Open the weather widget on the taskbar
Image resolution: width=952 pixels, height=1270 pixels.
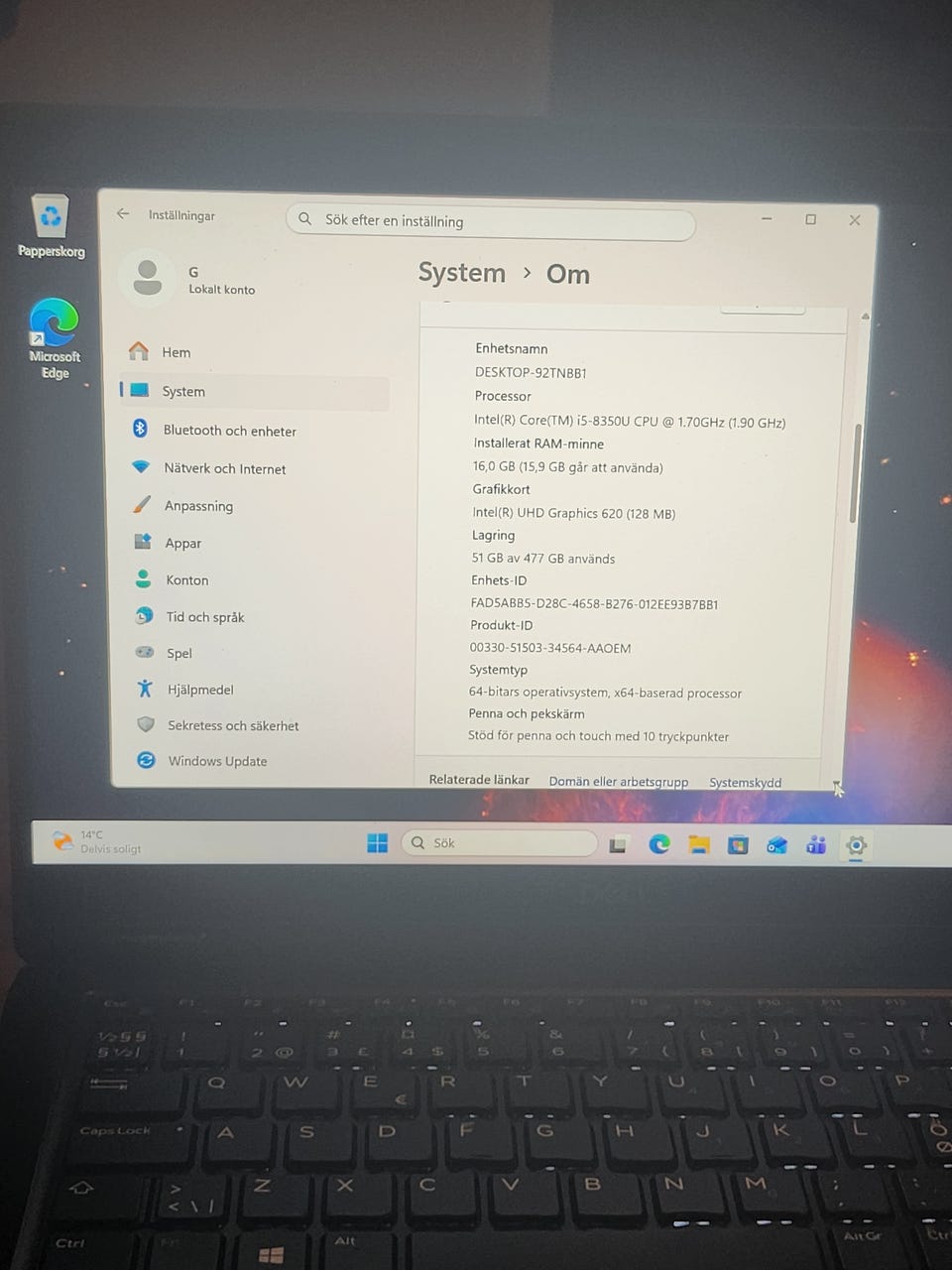97,842
